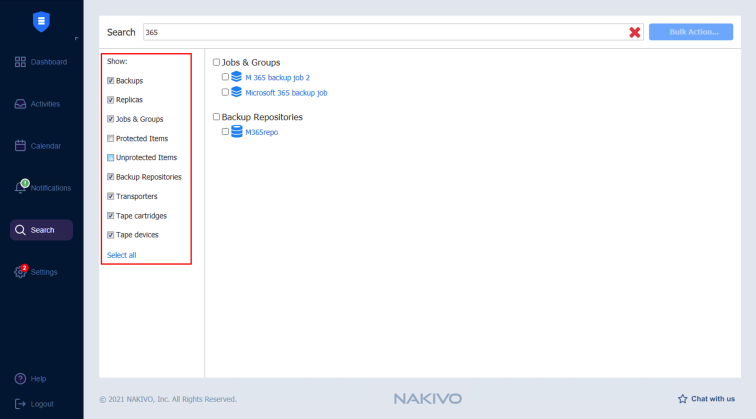Clear search with the red X icon
Image resolution: width=756 pixels, height=419 pixels.
click(x=635, y=32)
